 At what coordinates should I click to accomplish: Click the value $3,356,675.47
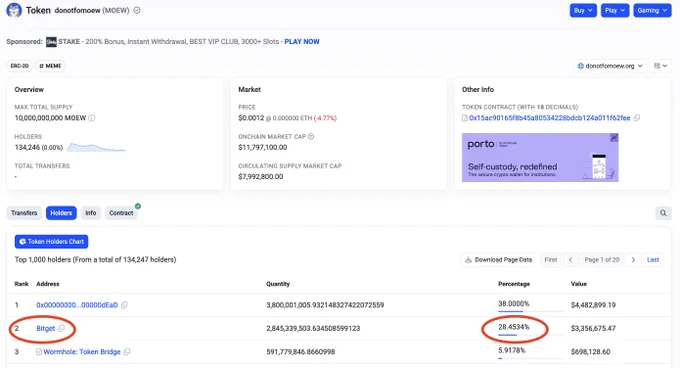593,329
